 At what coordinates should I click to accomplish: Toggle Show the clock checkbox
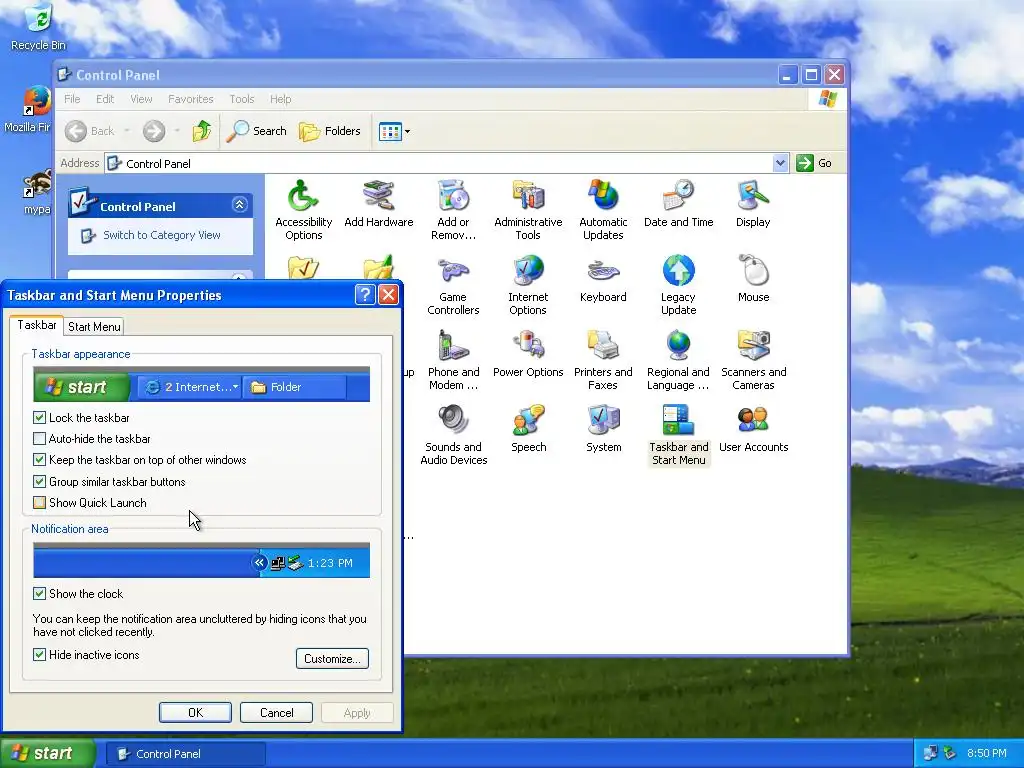(x=39, y=594)
